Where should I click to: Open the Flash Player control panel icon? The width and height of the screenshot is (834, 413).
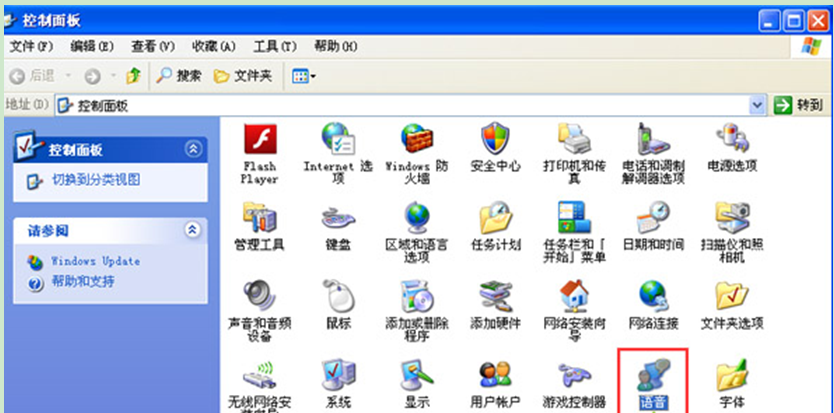click(x=259, y=139)
